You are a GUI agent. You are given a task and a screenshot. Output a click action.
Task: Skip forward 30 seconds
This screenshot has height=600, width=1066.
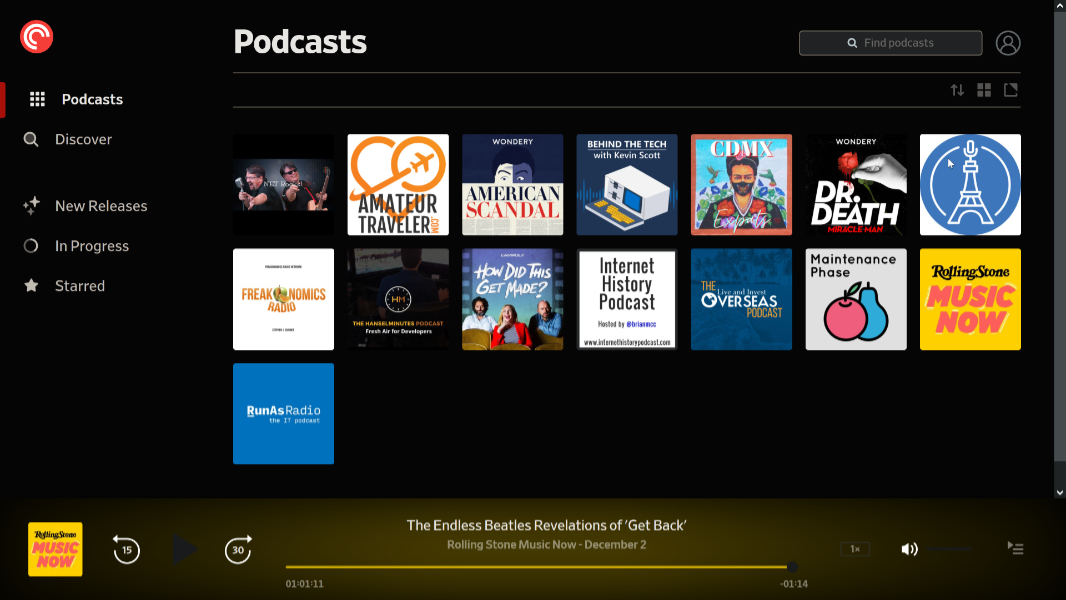tap(238, 549)
